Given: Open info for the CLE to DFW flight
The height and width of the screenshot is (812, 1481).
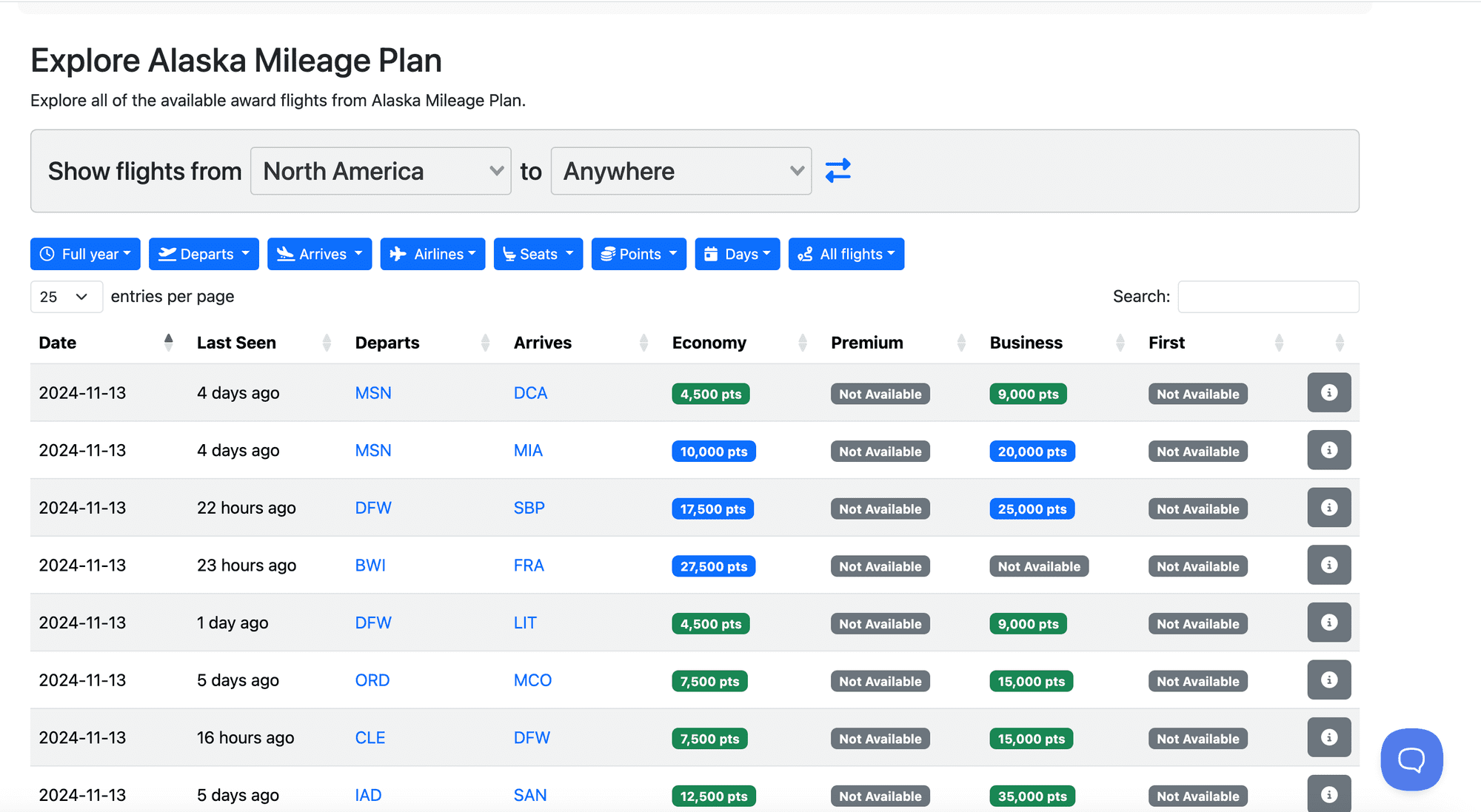Looking at the screenshot, I should 1328,737.
